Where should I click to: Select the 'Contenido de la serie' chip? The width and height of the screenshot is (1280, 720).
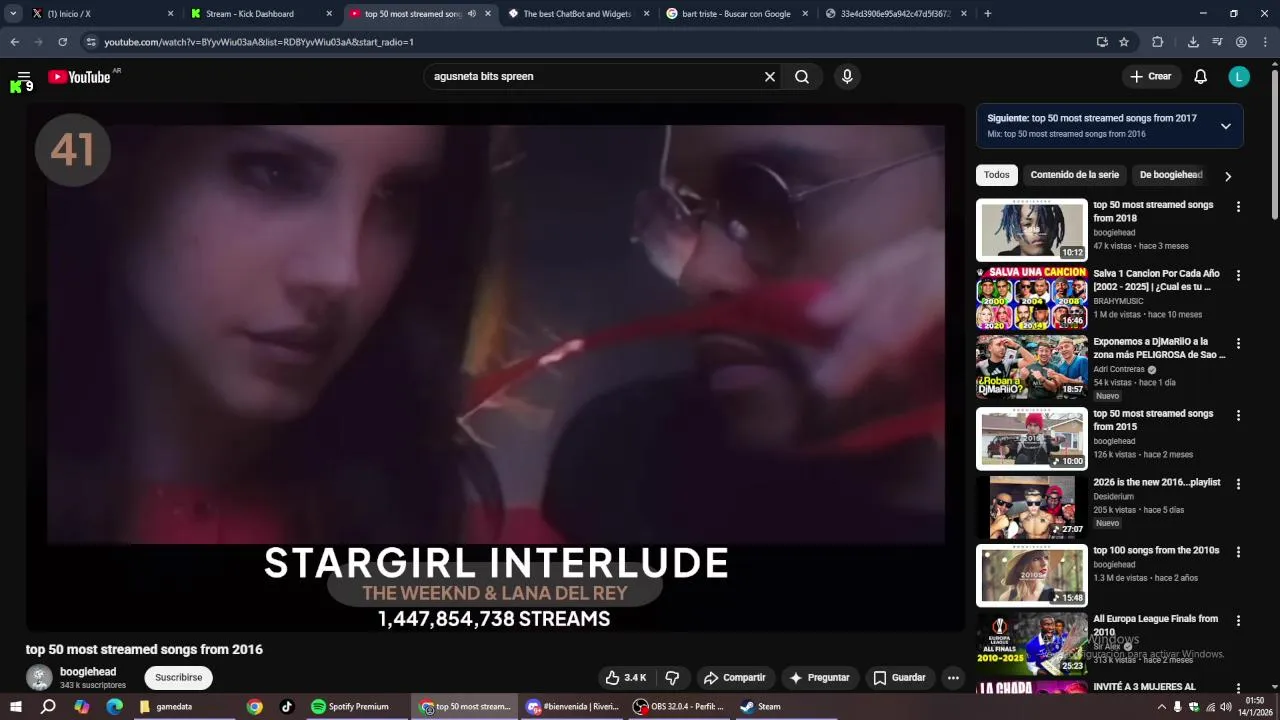(1075, 175)
